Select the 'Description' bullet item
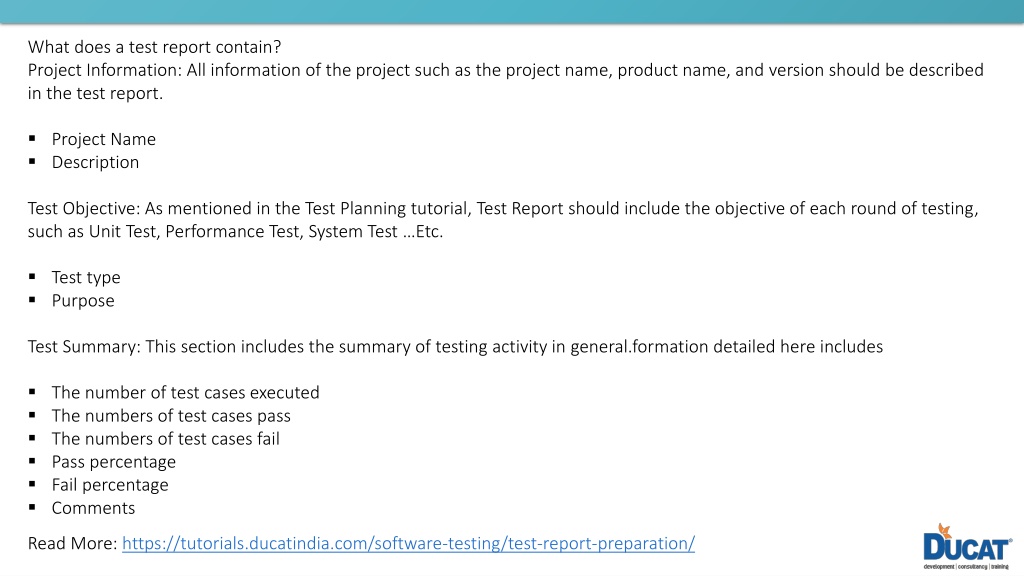 [x=95, y=162]
